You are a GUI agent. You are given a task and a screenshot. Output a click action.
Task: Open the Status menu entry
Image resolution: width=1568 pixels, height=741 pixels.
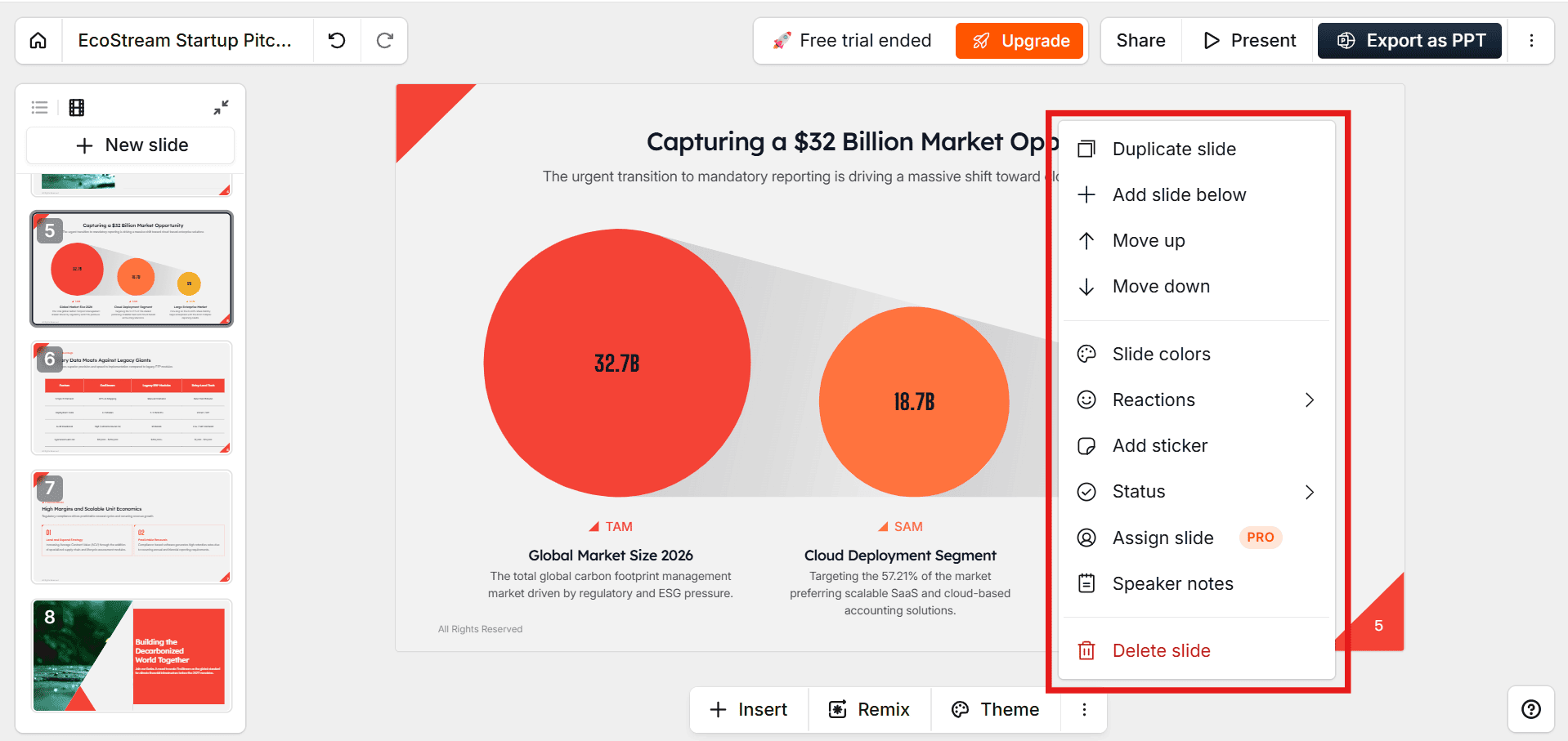click(1197, 492)
